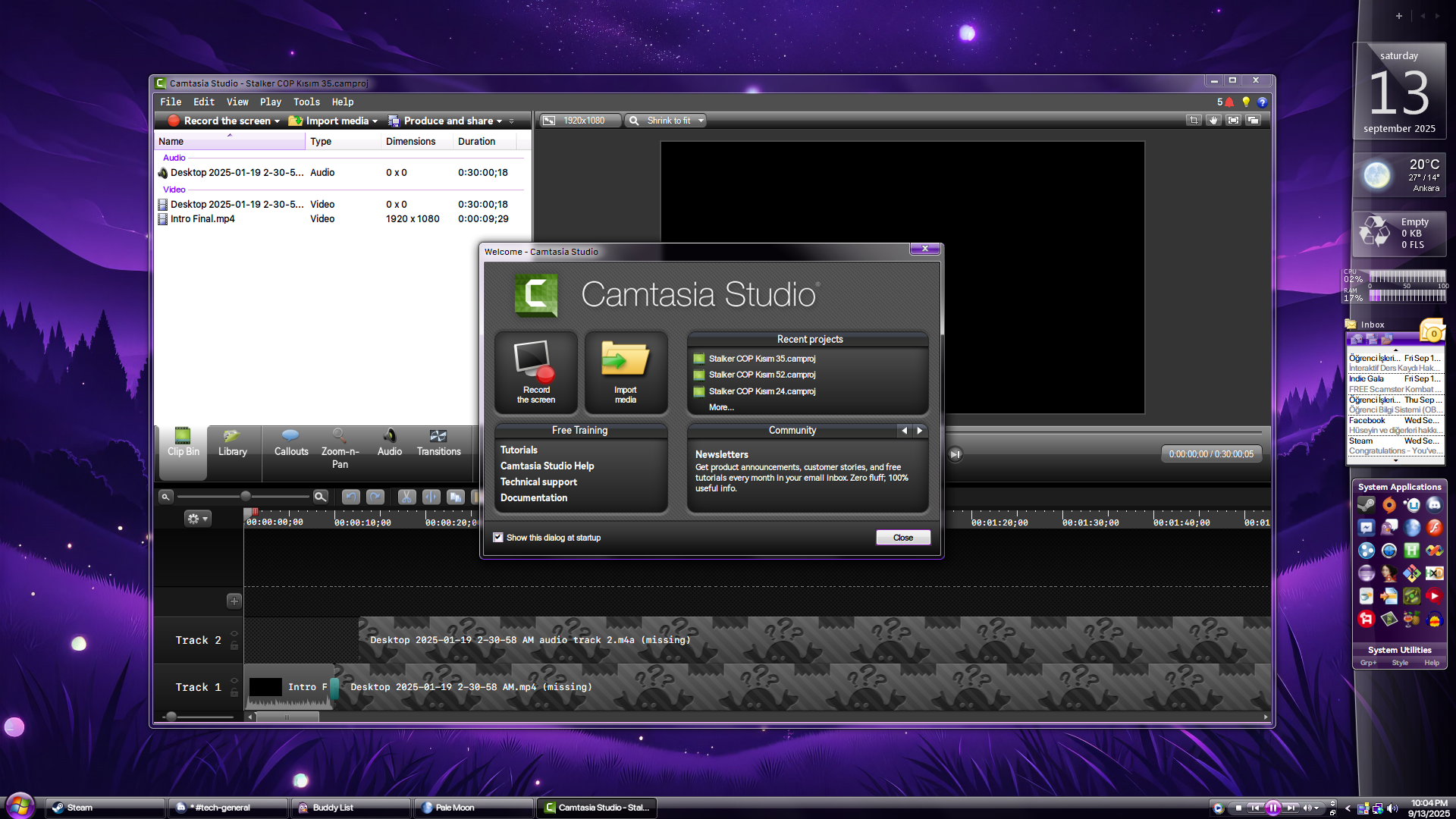The height and width of the screenshot is (819, 1456).
Task: Show next Community item with right arrow
Action: click(x=920, y=431)
